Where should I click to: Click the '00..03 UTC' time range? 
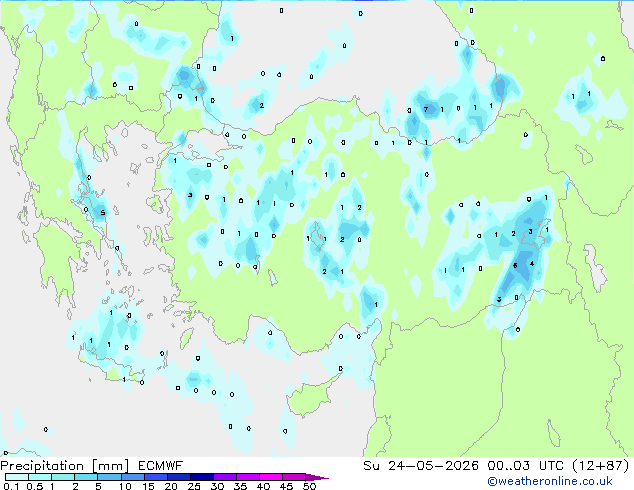pos(525,466)
